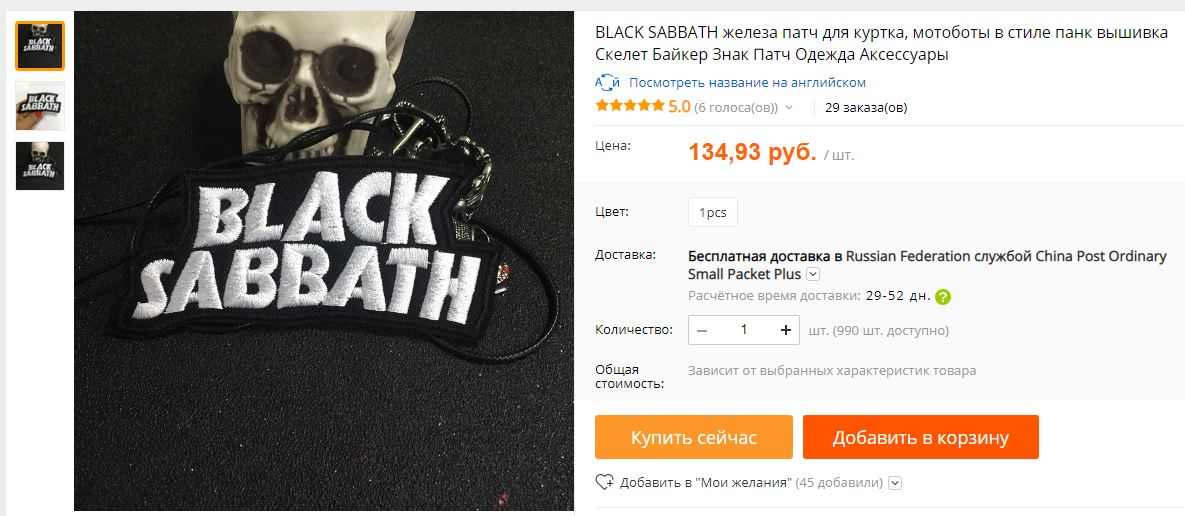Expand the votes rating dropdown arrow

point(789,108)
